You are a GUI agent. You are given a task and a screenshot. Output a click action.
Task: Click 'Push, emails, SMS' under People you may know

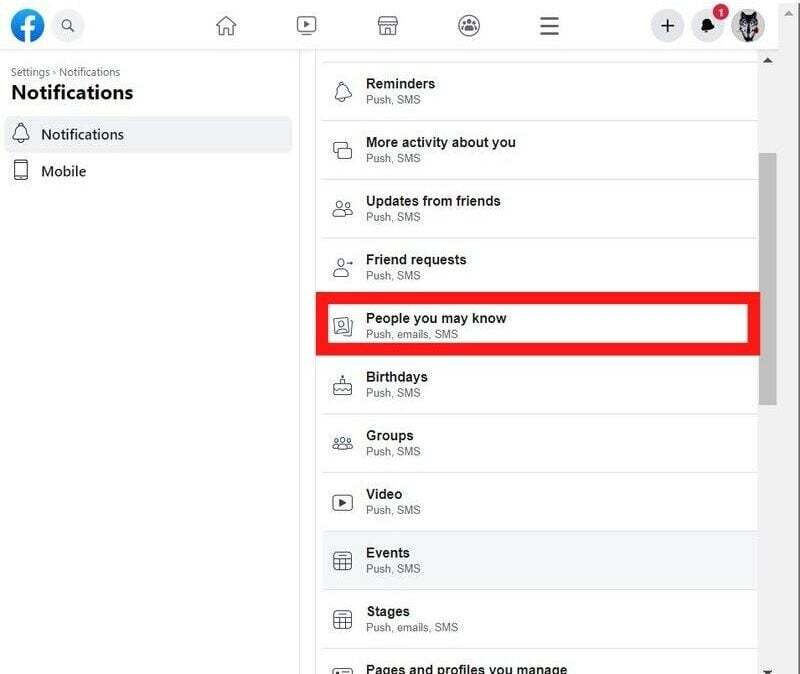click(412, 334)
